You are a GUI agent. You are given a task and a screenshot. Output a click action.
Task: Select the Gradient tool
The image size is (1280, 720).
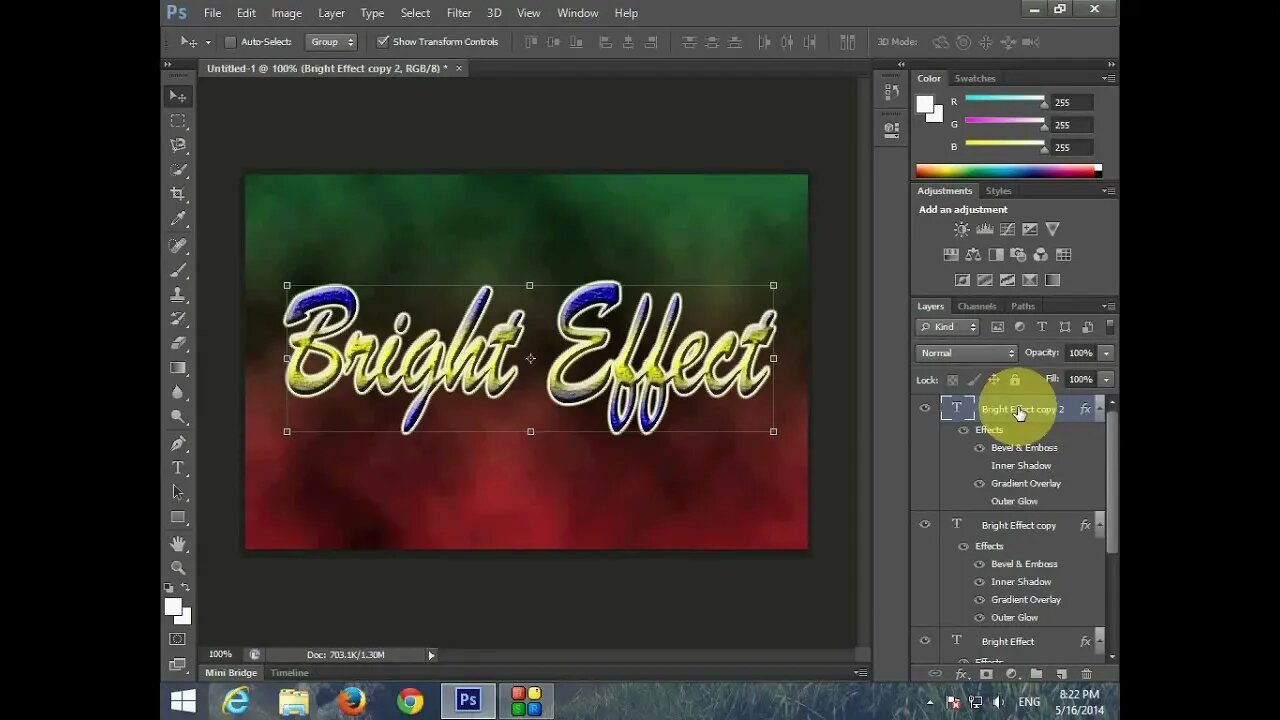click(178, 368)
